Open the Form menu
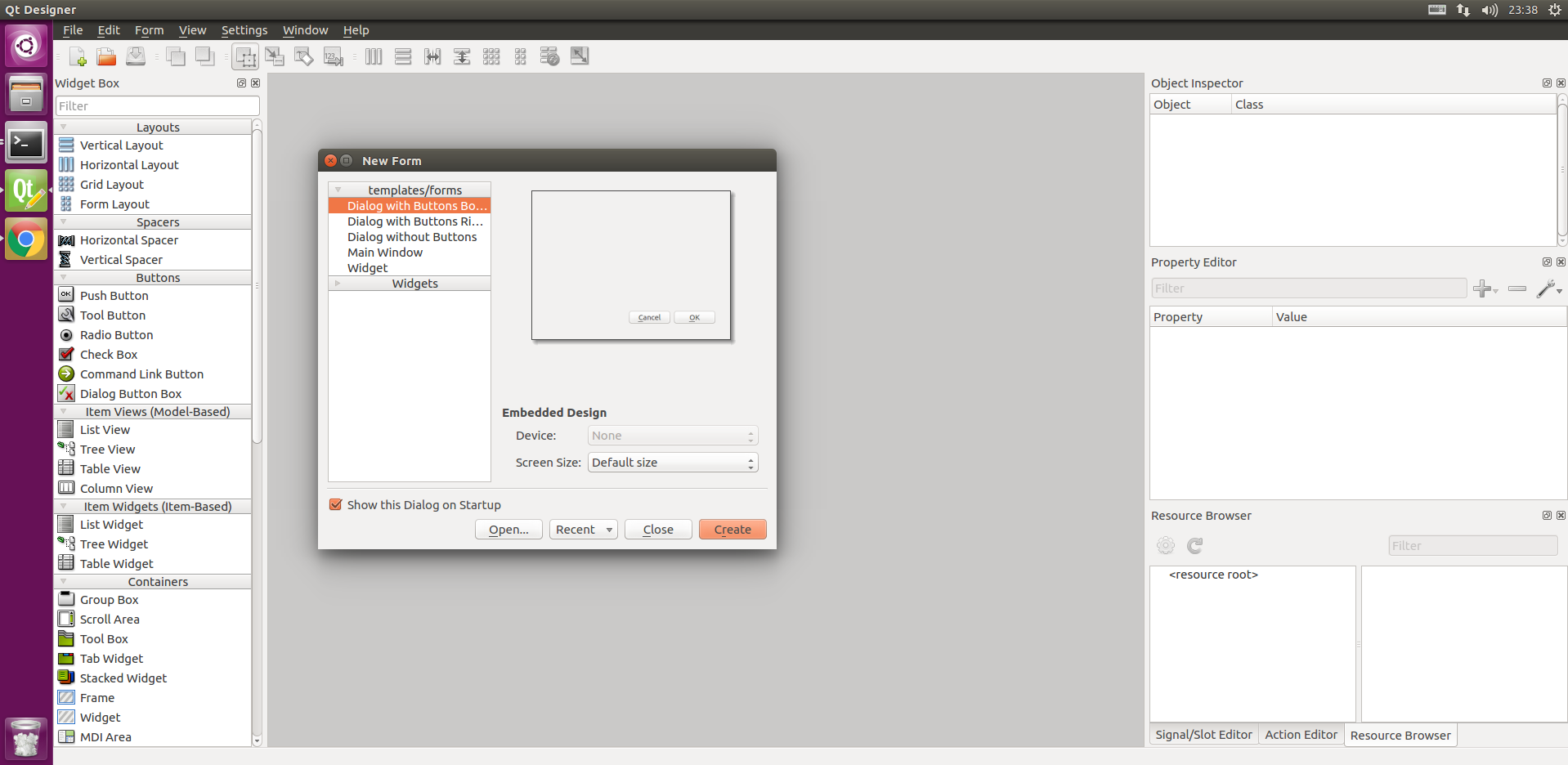This screenshot has width=1568, height=765. coord(149,29)
